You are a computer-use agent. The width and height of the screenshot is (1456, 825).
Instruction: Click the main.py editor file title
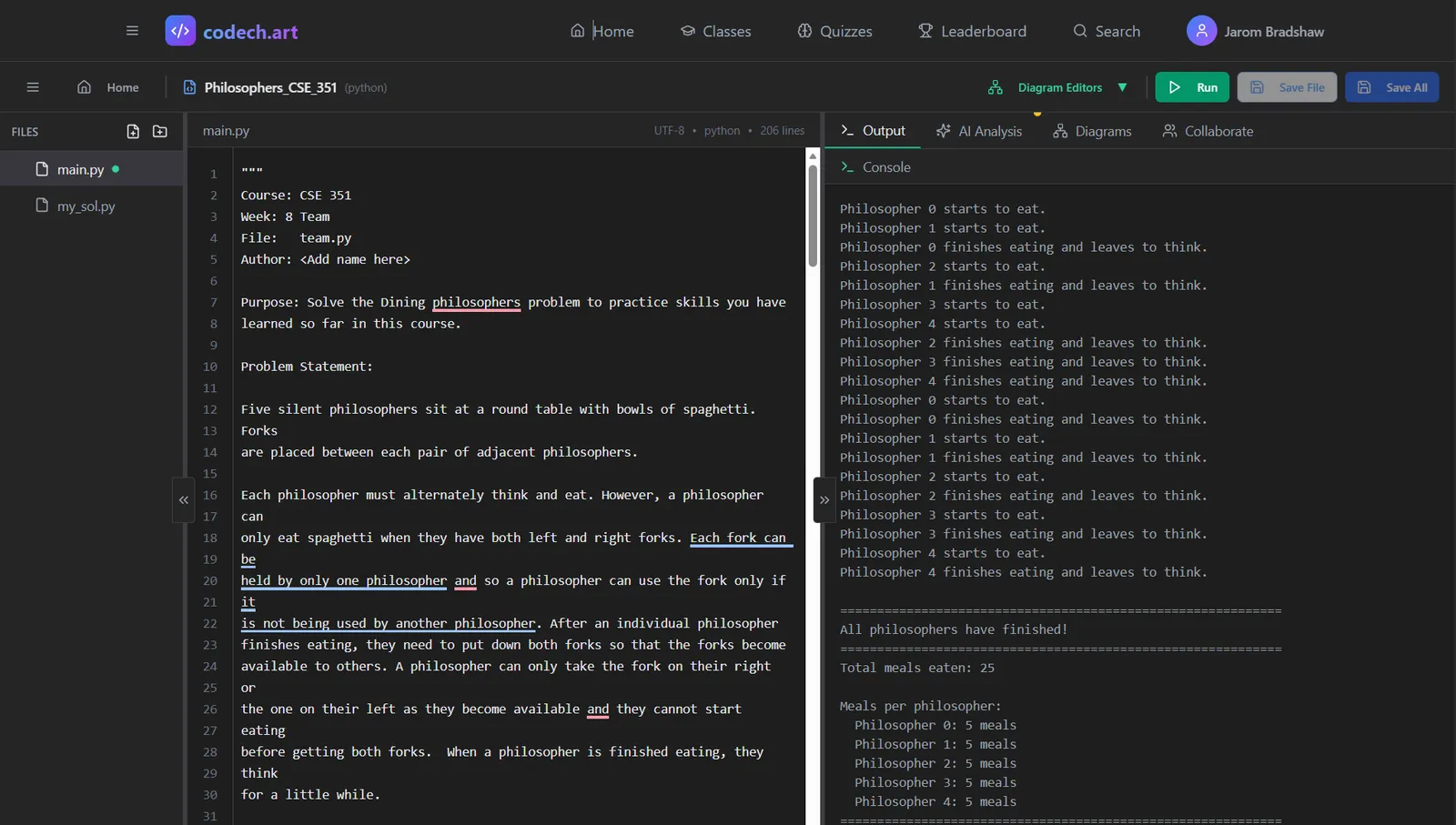click(226, 131)
